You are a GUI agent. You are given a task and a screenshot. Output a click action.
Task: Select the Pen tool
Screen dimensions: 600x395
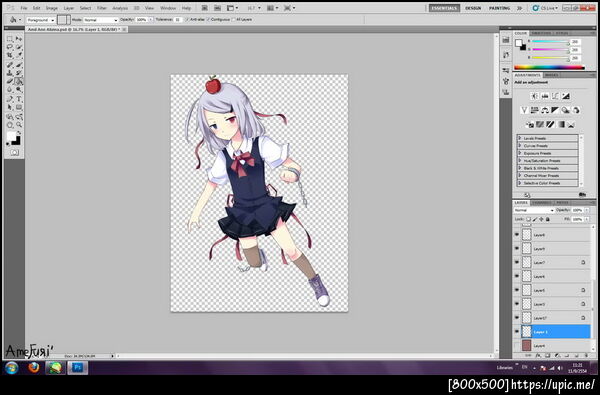click(x=10, y=99)
